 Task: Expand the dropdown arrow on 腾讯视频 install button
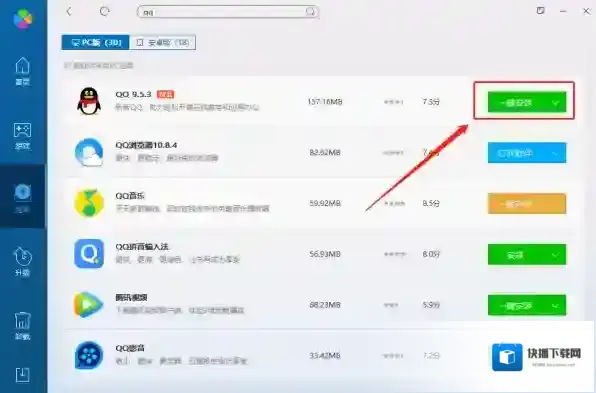pos(556,306)
